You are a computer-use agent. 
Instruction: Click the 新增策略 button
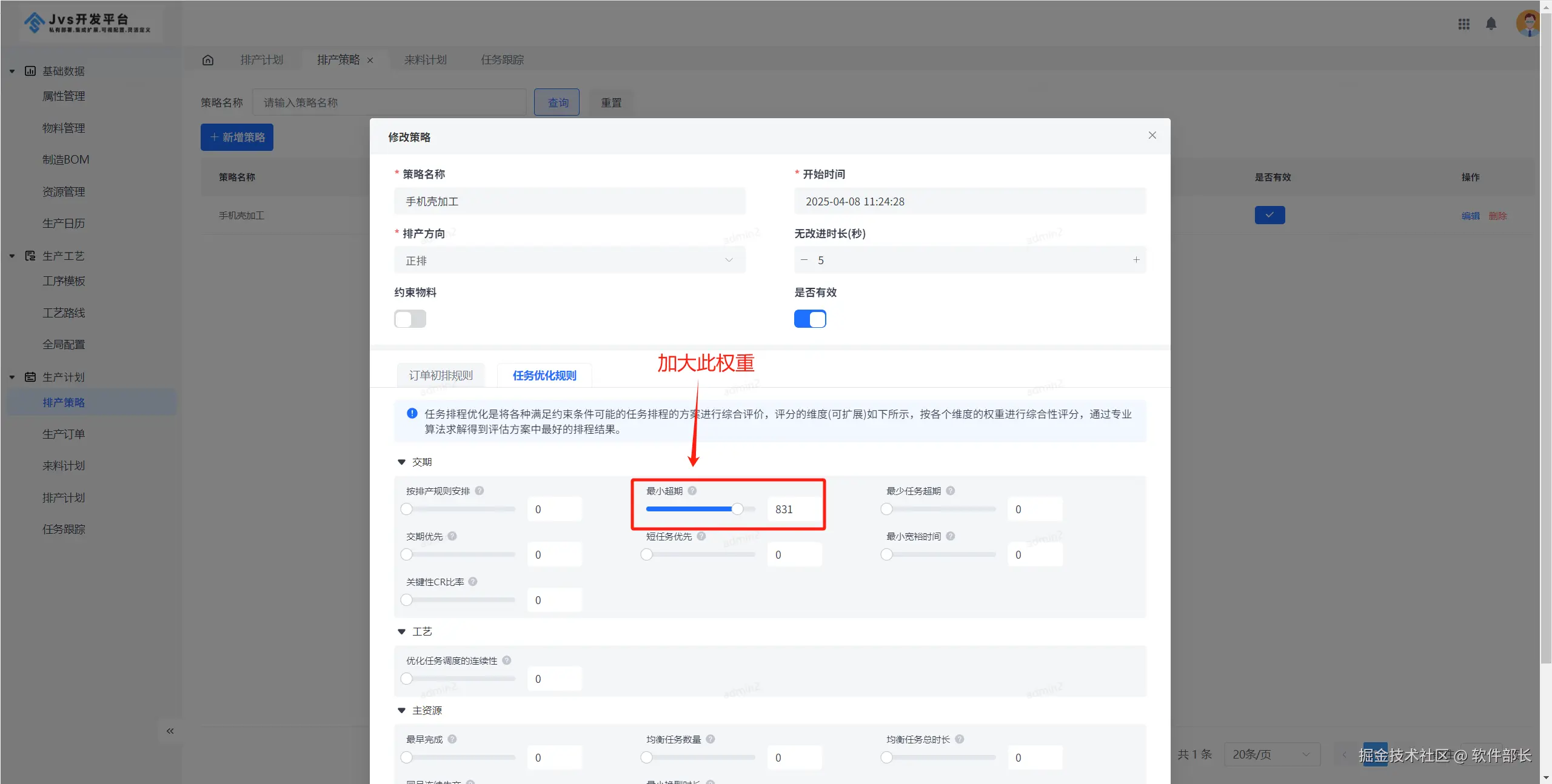tap(237, 138)
